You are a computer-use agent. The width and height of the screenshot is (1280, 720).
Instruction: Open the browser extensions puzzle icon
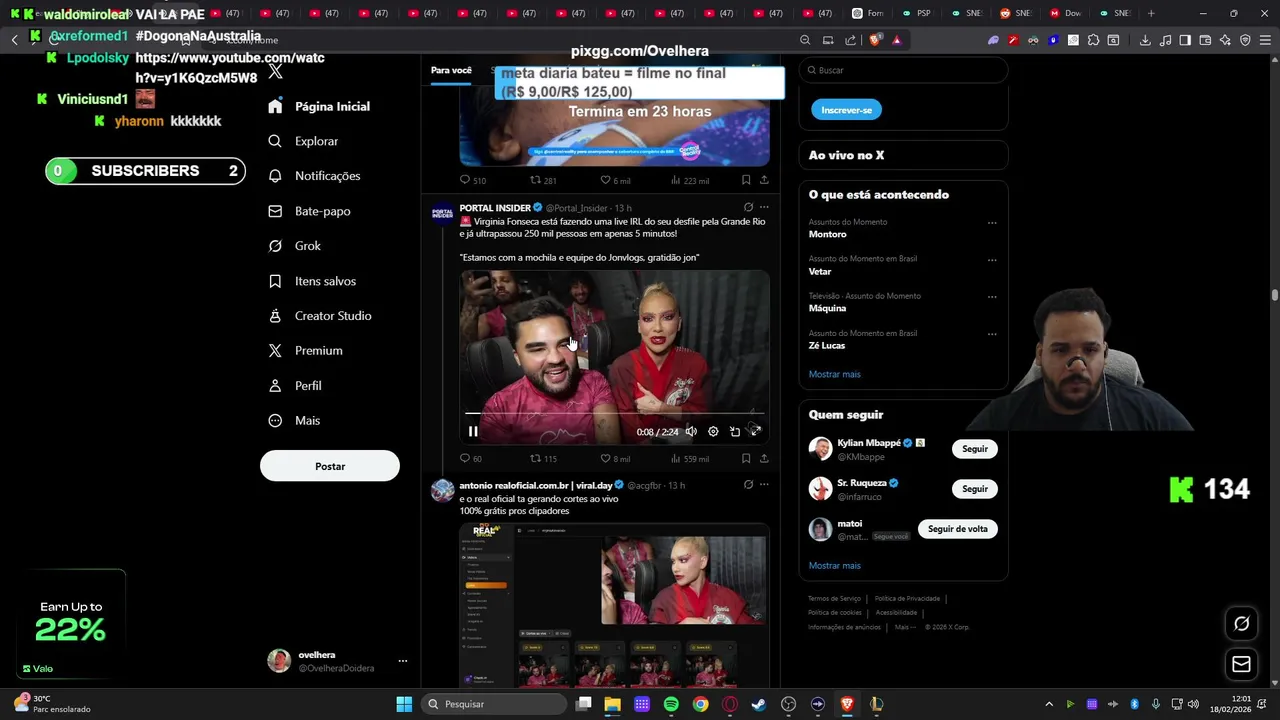1093,40
